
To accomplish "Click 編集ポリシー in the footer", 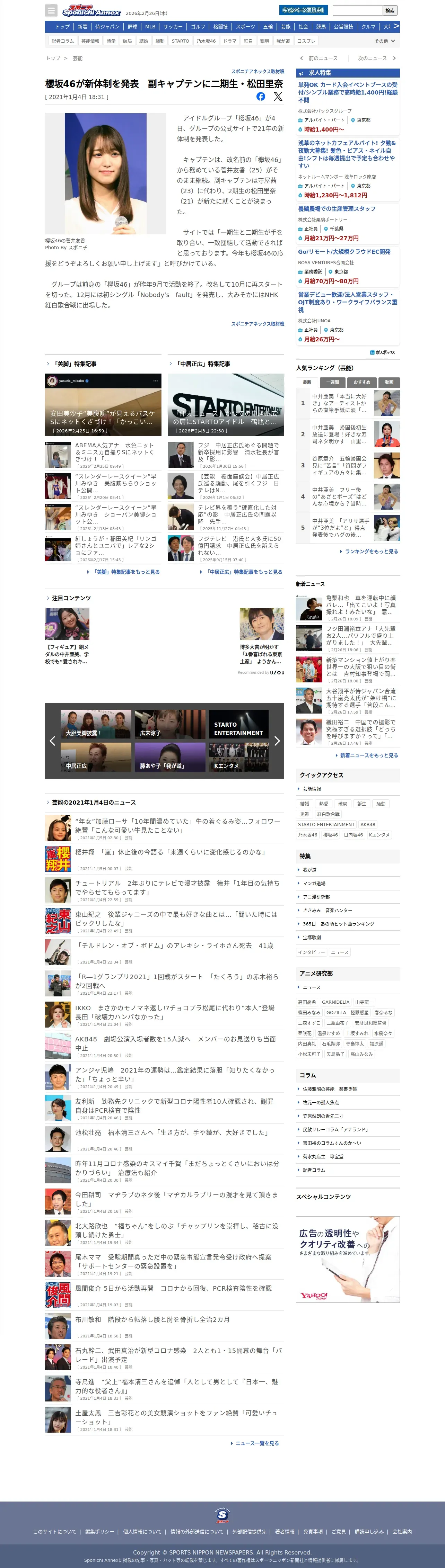I will [99, 1532].
